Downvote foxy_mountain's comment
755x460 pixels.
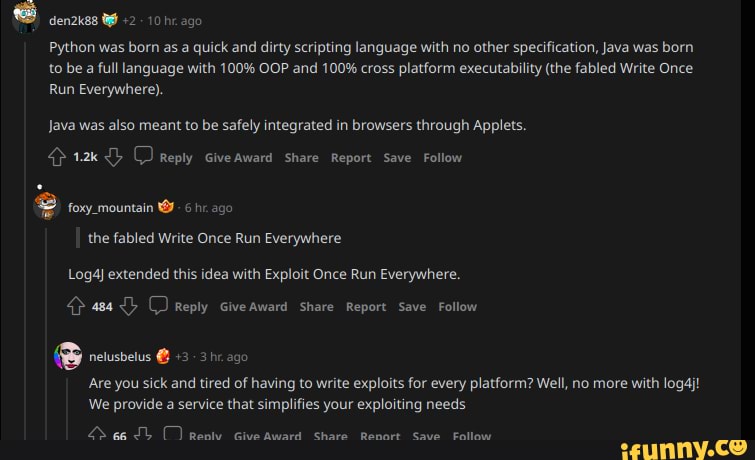click(x=129, y=306)
